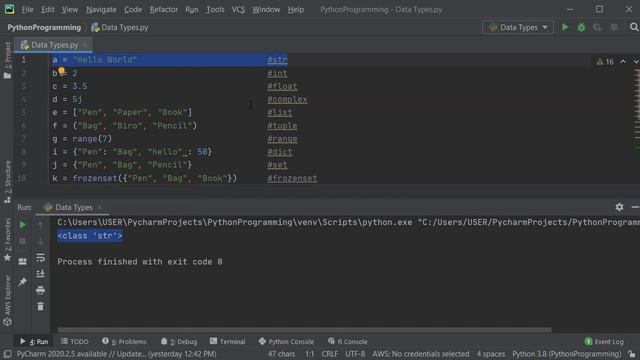Open the AWS: No credentials selected menu
Image resolution: width=640 pixels, height=360 pixels.
click(x=420, y=354)
